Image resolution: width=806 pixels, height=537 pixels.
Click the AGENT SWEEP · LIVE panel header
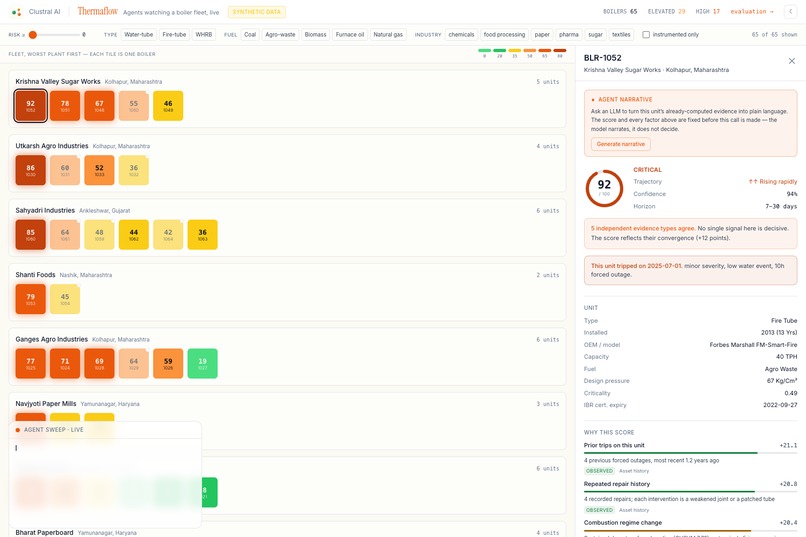[x=105, y=430]
